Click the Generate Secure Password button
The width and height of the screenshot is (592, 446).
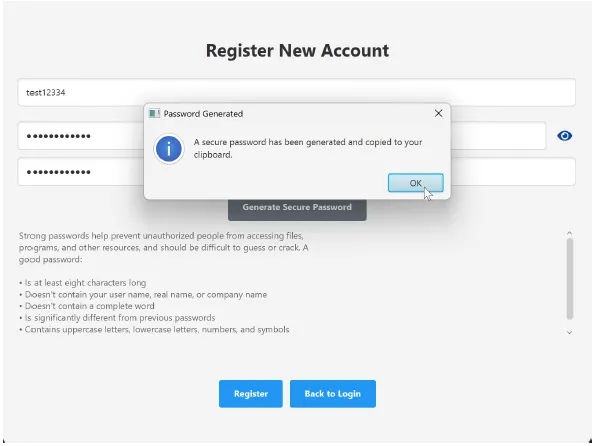click(x=297, y=210)
